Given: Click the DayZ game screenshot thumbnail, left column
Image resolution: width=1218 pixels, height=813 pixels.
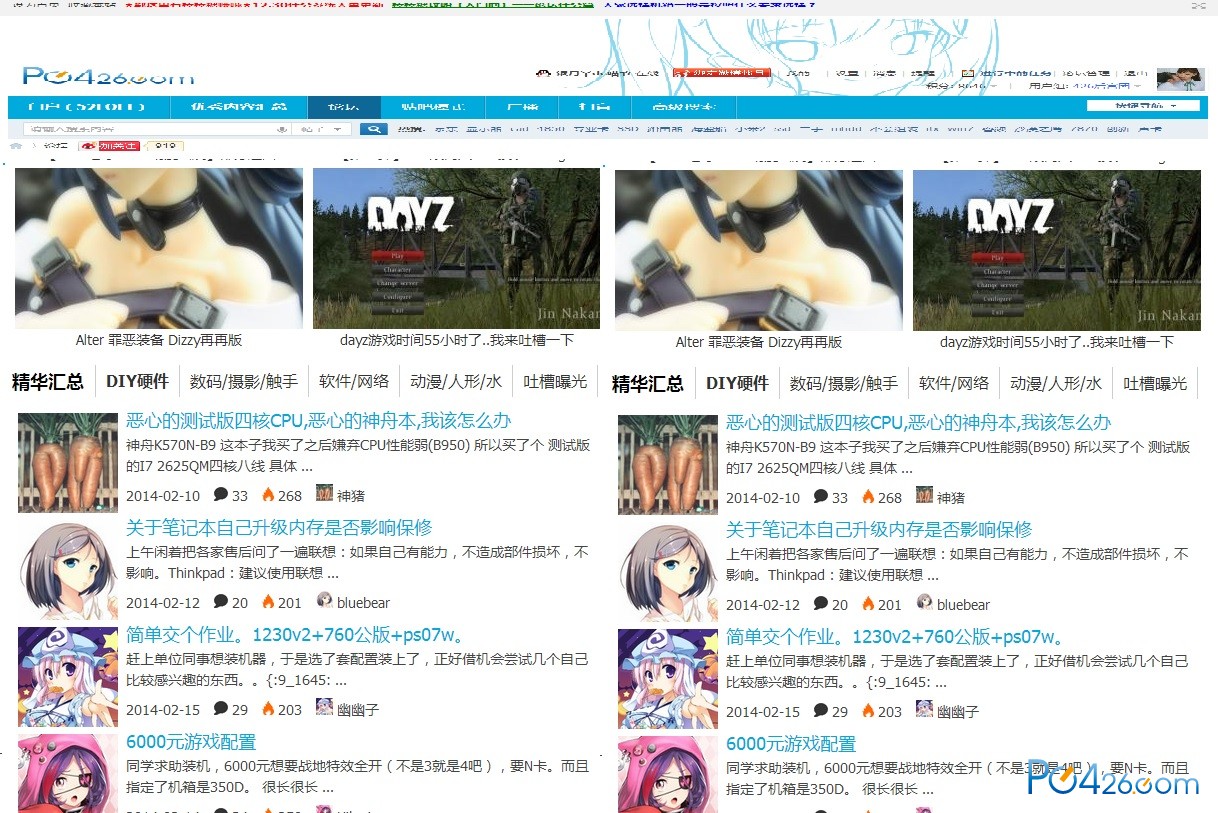Looking at the screenshot, I should tap(457, 248).
